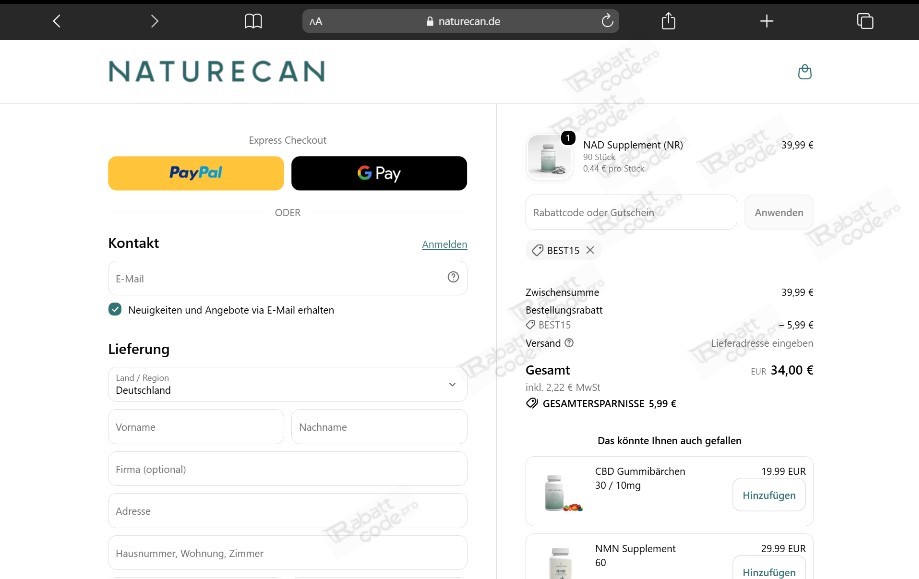919x579 pixels.
Task: Open the share sheet icon
Action: (668, 21)
